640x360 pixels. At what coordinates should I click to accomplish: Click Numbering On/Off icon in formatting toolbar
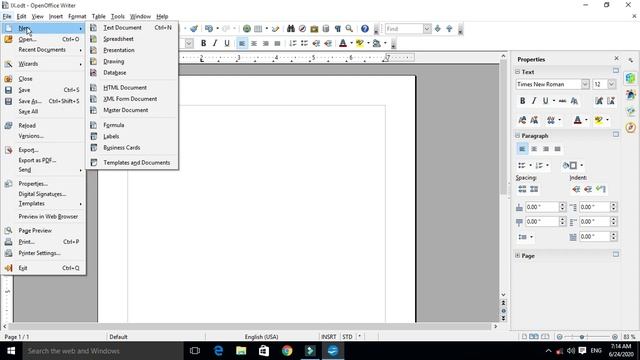293,43
